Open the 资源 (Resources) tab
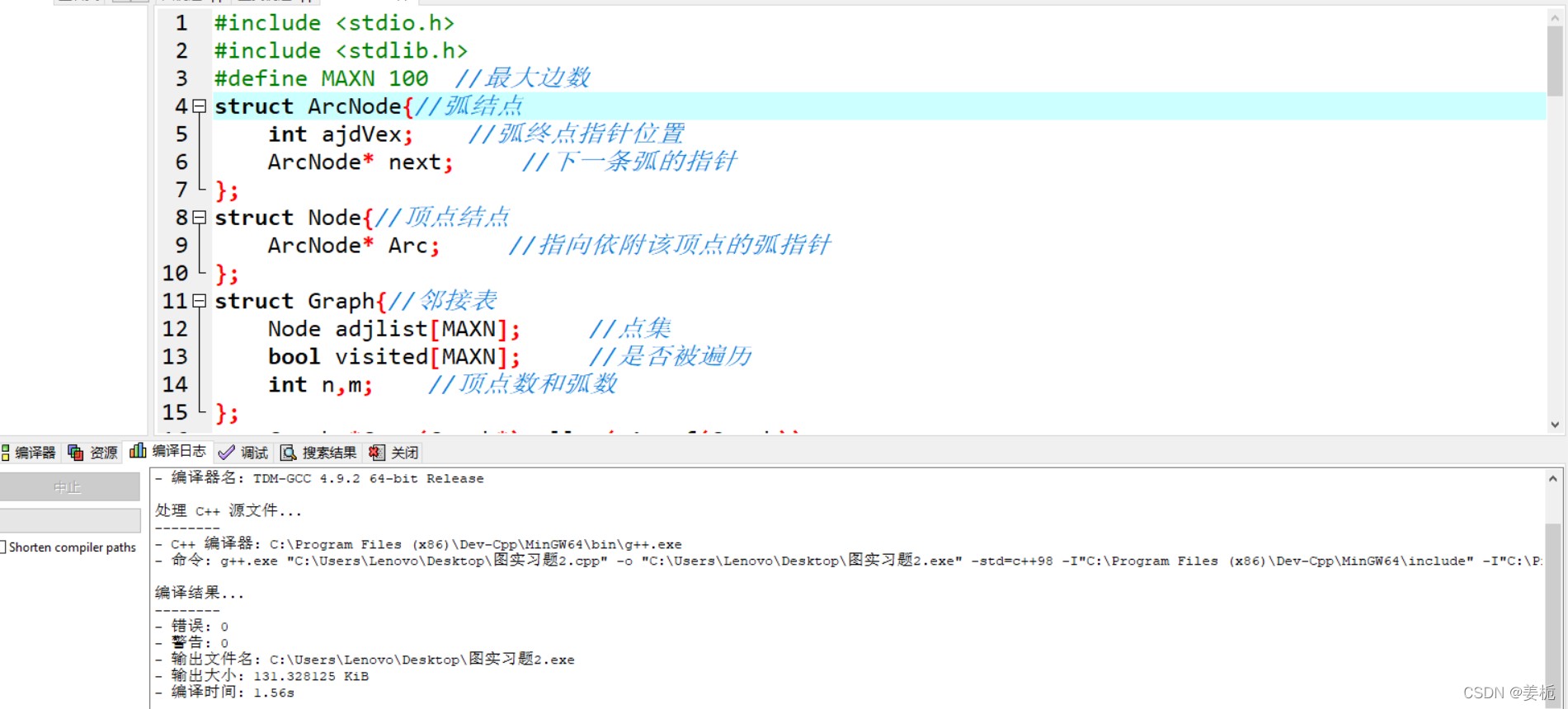Screen dimensions: 1568x709 click(x=93, y=453)
